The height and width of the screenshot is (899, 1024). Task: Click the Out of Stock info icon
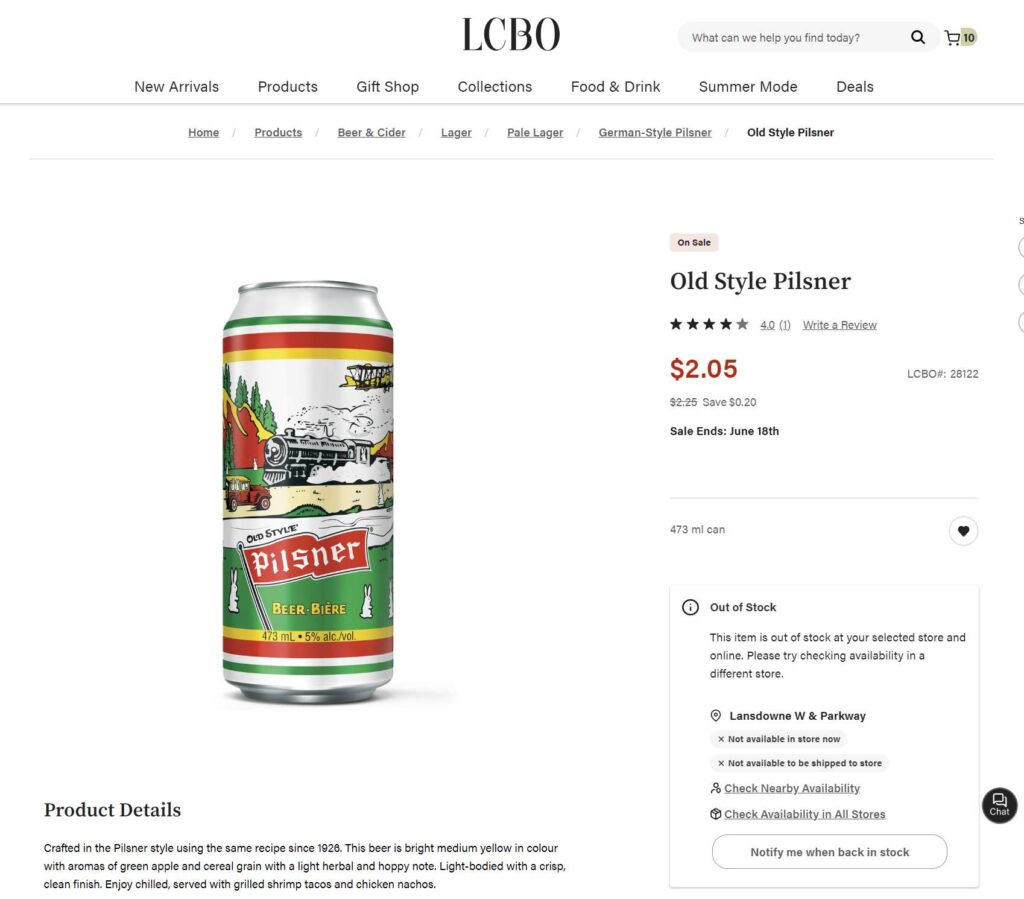point(690,607)
